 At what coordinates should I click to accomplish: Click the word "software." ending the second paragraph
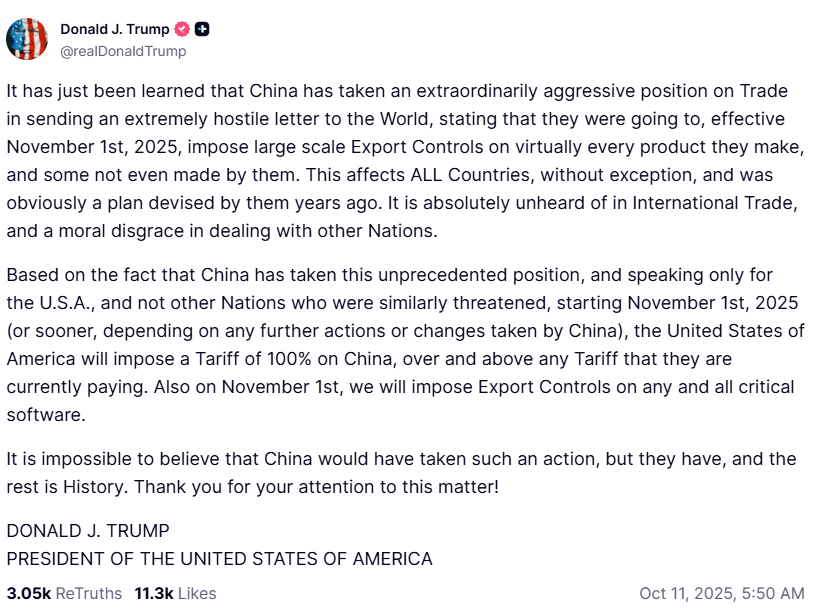[x=46, y=414]
